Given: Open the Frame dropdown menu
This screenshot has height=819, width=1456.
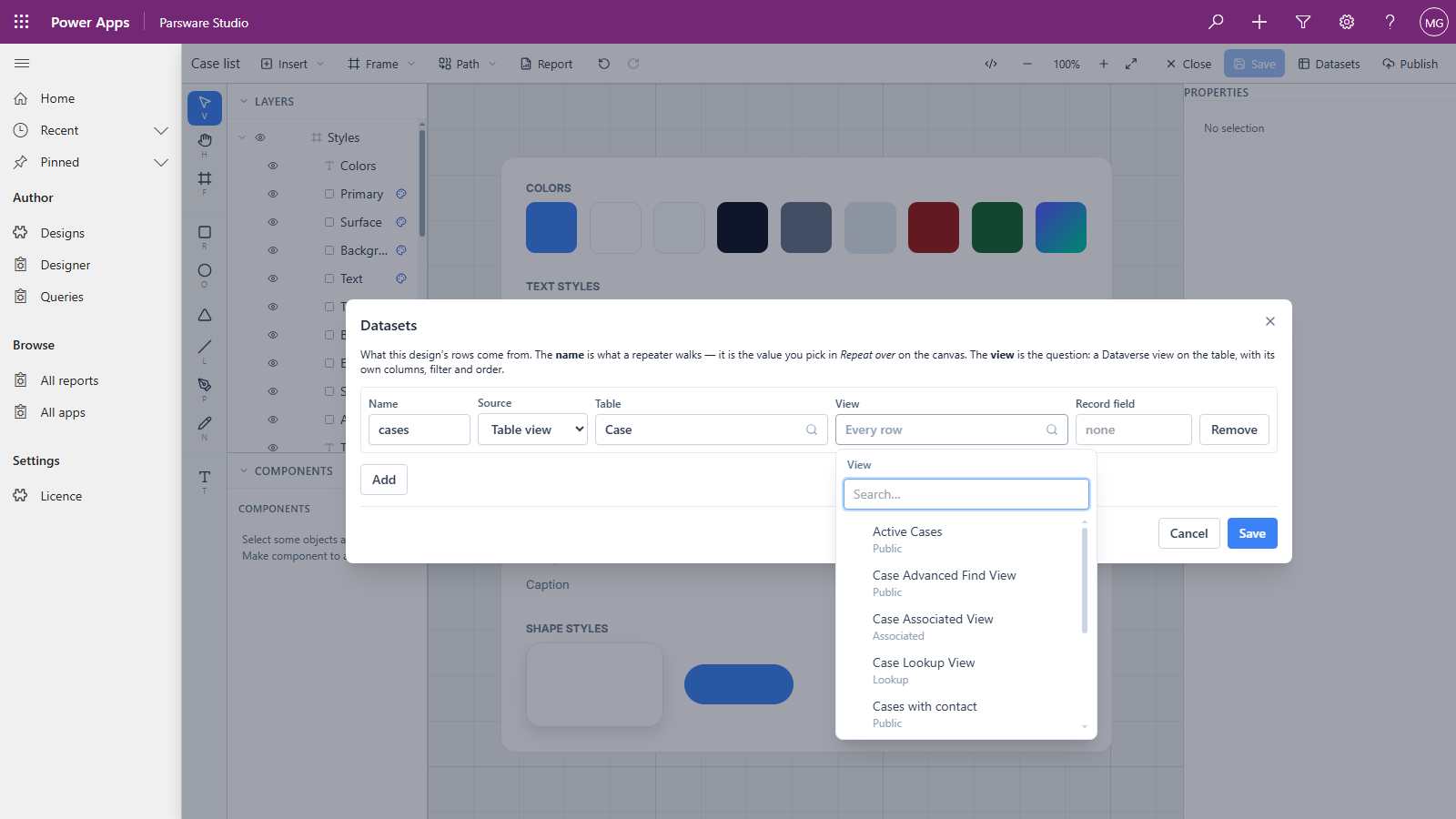Looking at the screenshot, I should (x=381, y=64).
